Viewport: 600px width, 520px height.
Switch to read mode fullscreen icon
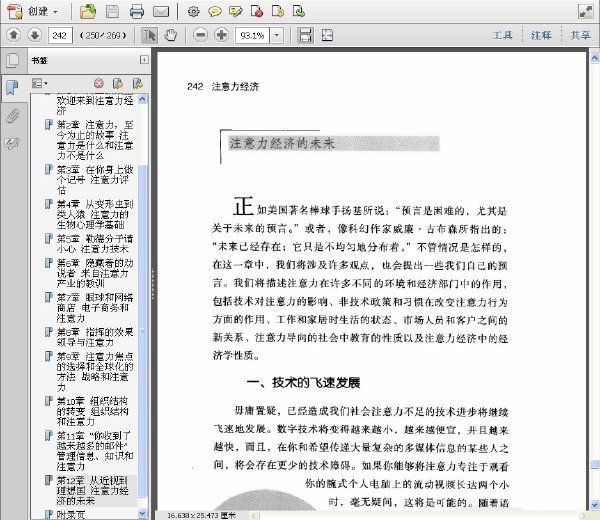point(585,11)
